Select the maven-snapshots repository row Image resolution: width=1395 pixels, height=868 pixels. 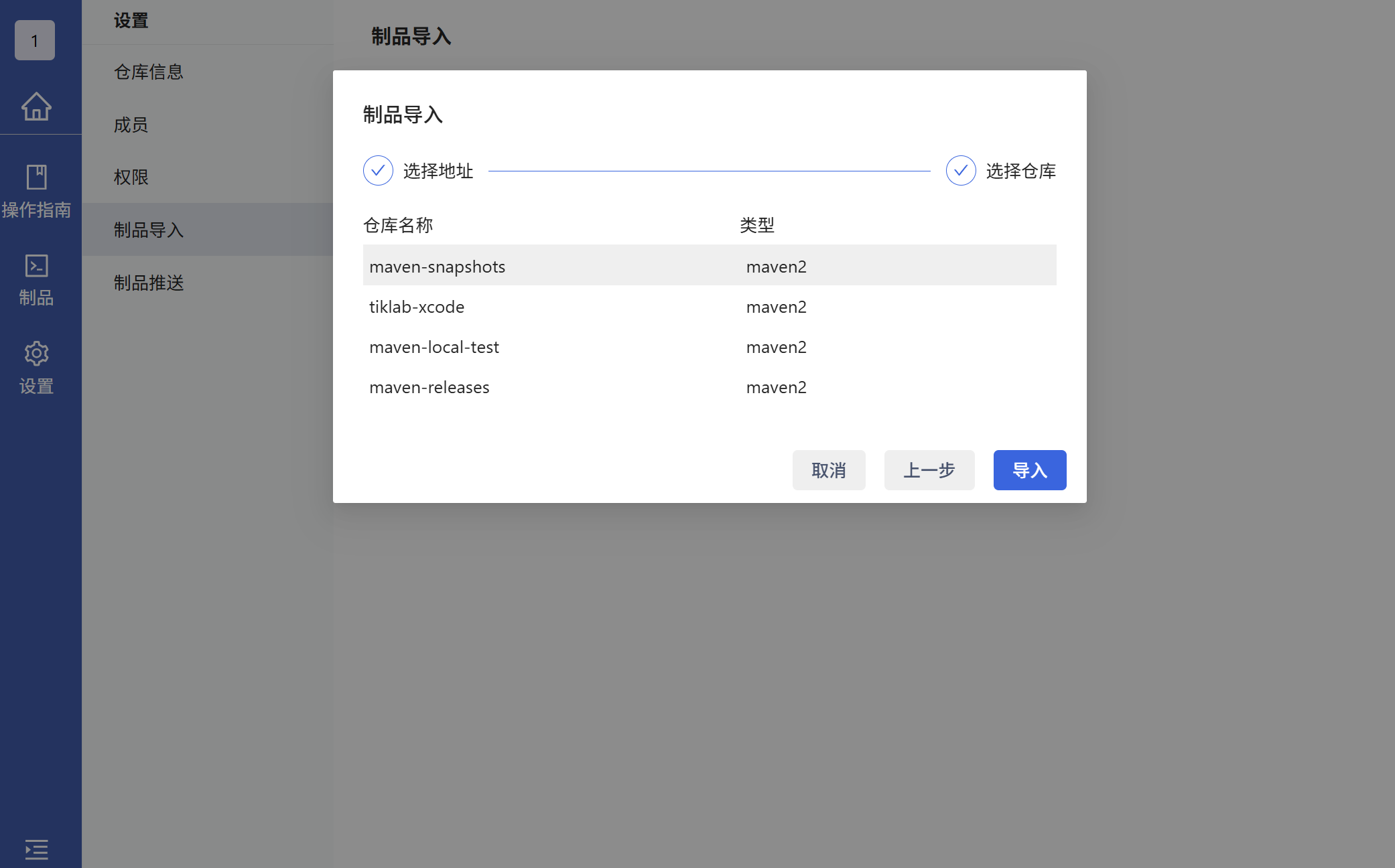point(438,266)
